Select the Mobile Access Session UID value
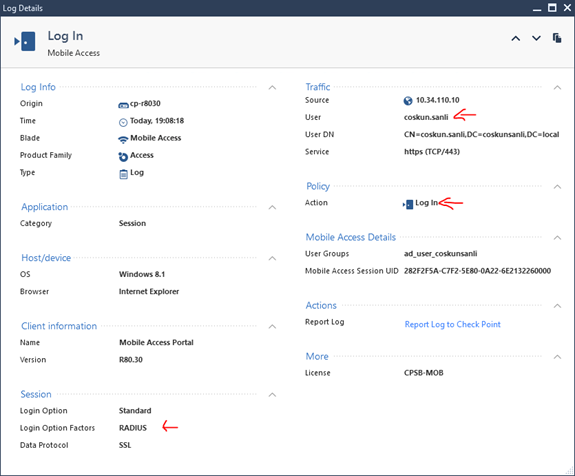 [x=477, y=271]
